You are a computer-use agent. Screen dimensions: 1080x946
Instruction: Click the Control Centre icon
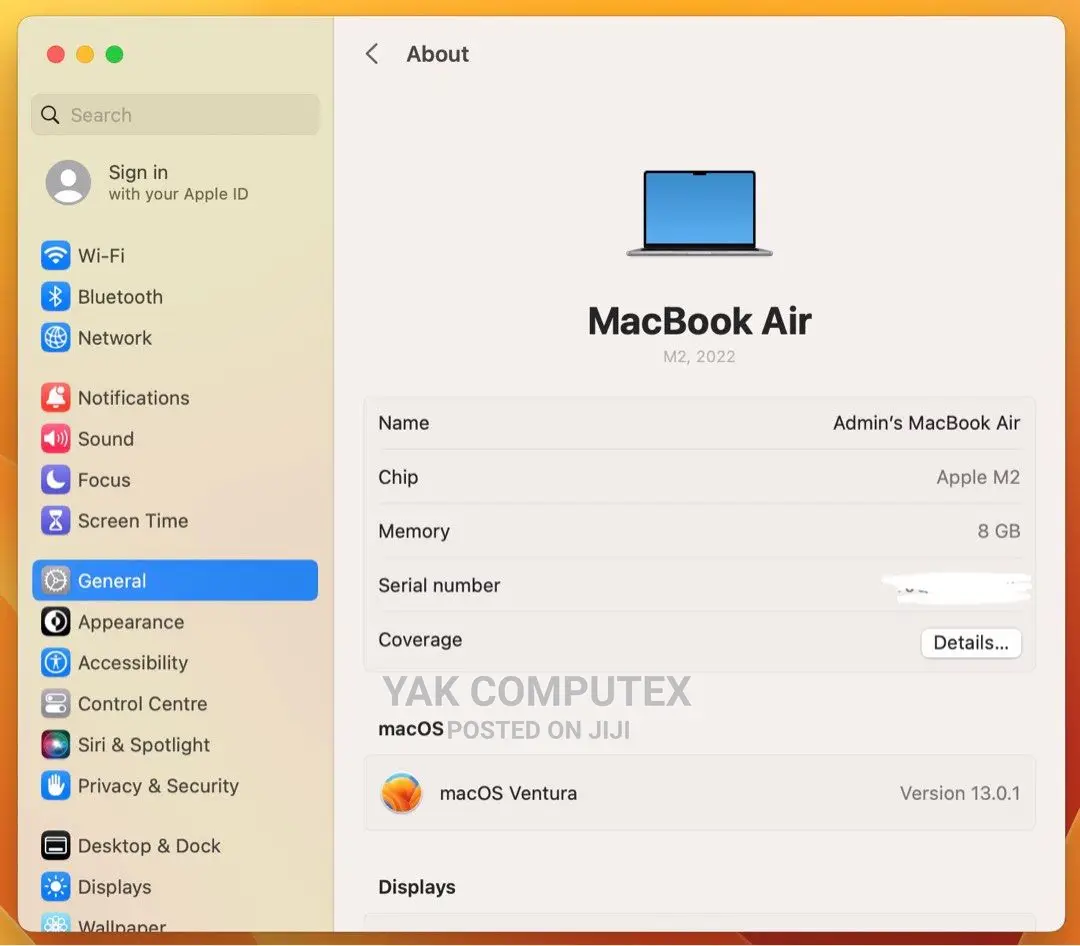point(55,703)
